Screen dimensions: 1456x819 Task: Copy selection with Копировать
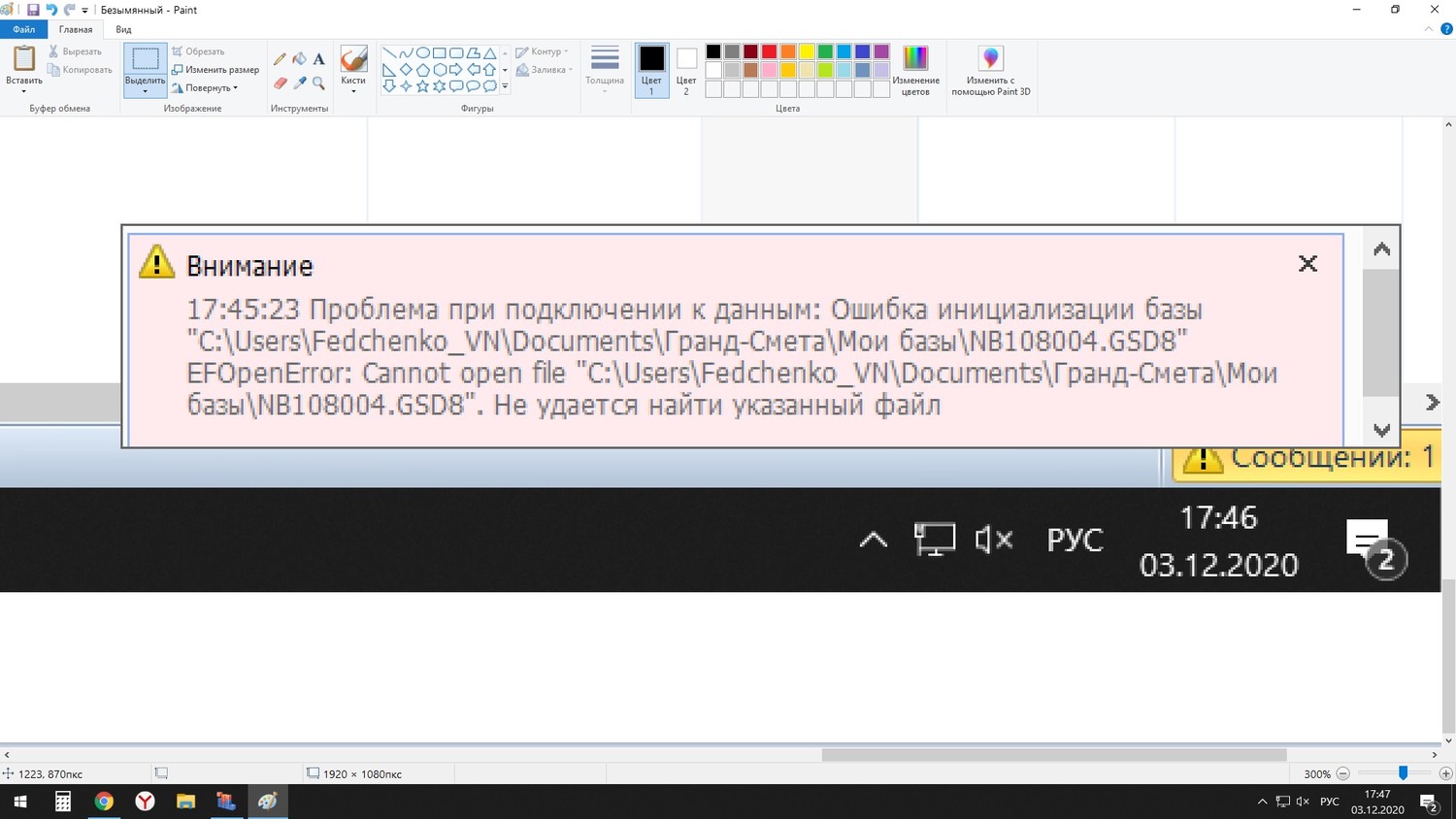tap(80, 70)
